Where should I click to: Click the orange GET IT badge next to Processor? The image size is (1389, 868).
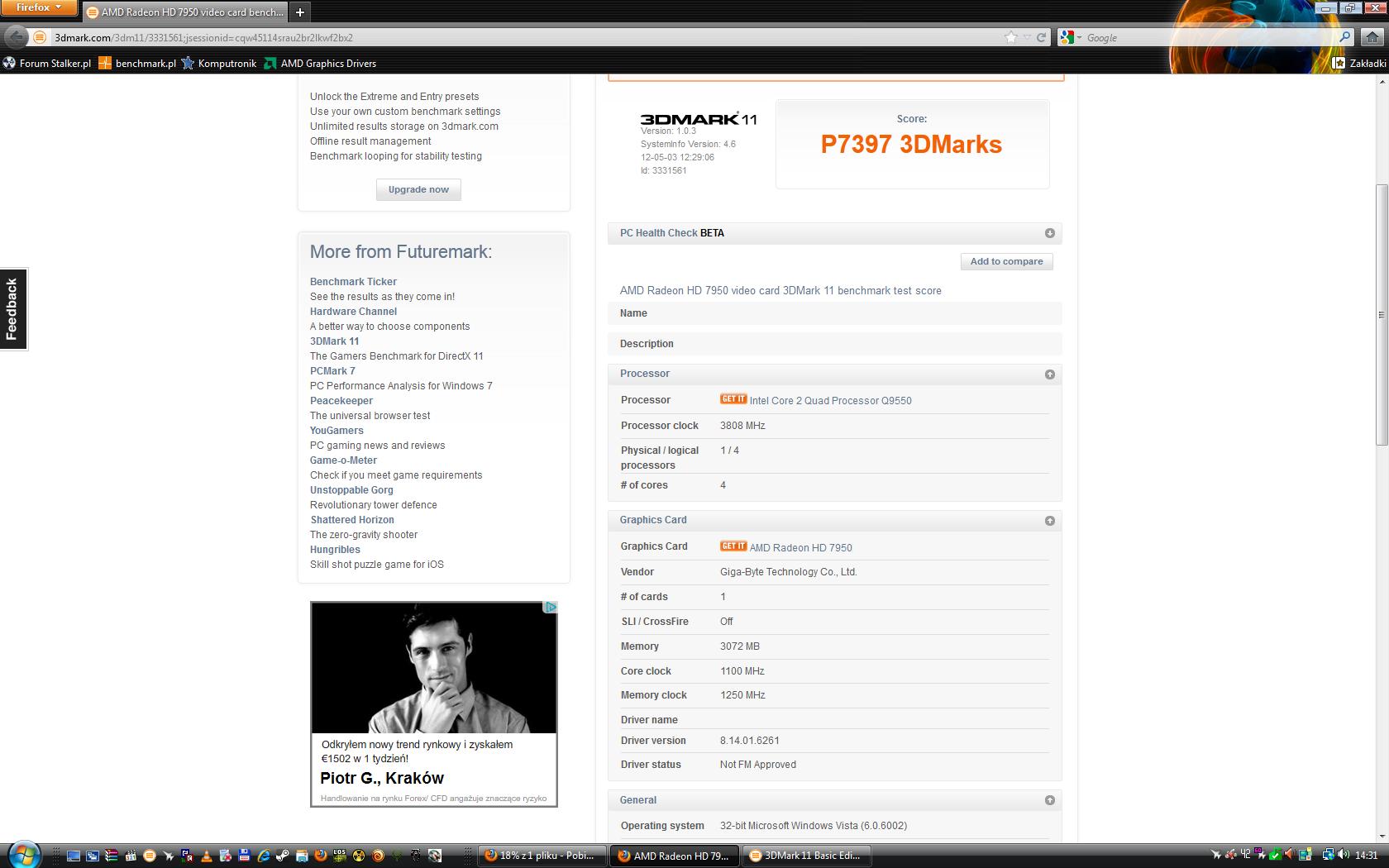tap(733, 399)
